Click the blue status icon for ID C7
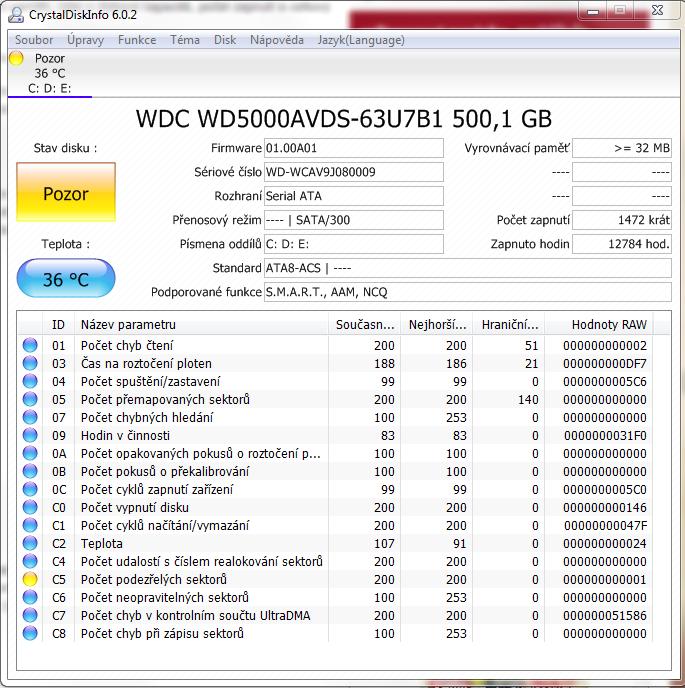 [30, 615]
